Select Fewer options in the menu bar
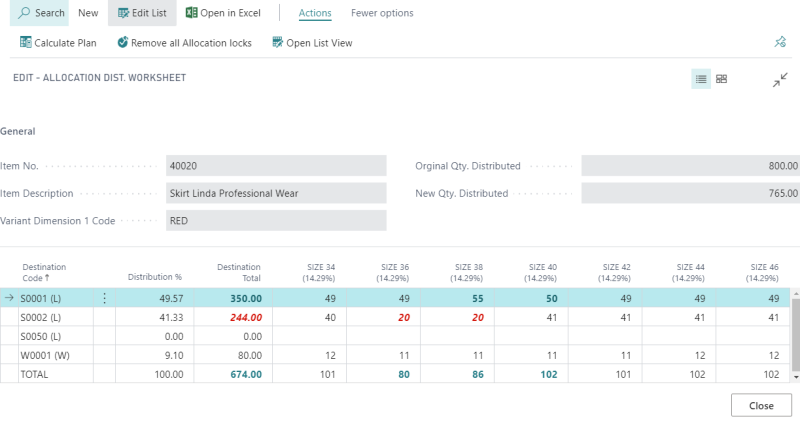Screen dimensions: 800x423 tap(382, 13)
